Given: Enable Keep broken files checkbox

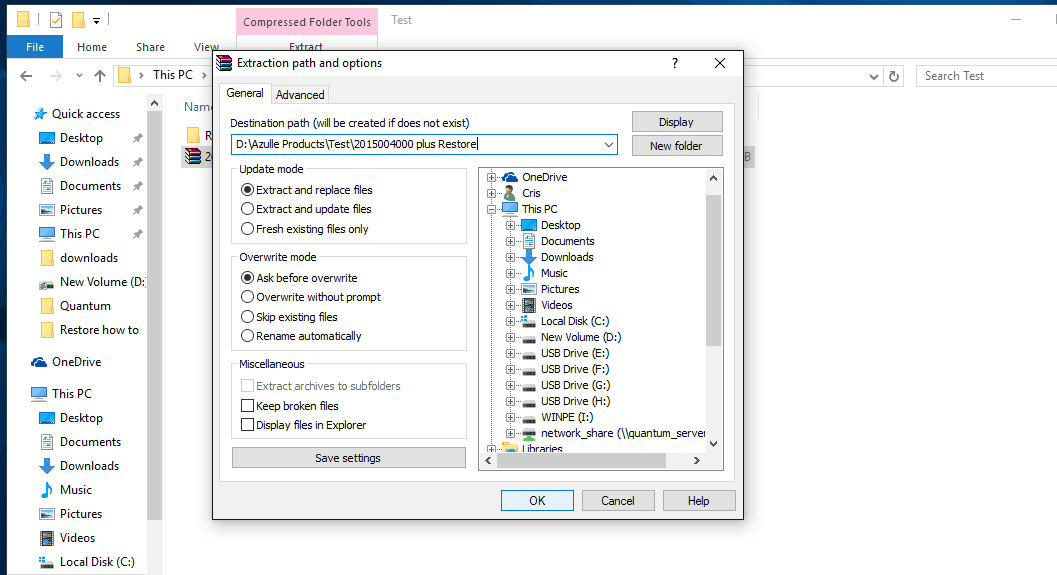Looking at the screenshot, I should (248, 406).
